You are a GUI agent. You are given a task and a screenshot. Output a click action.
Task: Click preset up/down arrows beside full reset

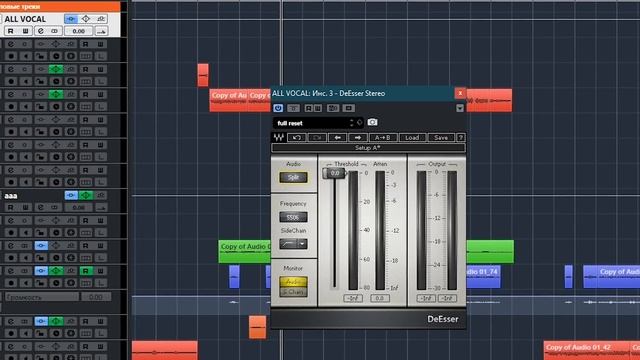click(351, 123)
